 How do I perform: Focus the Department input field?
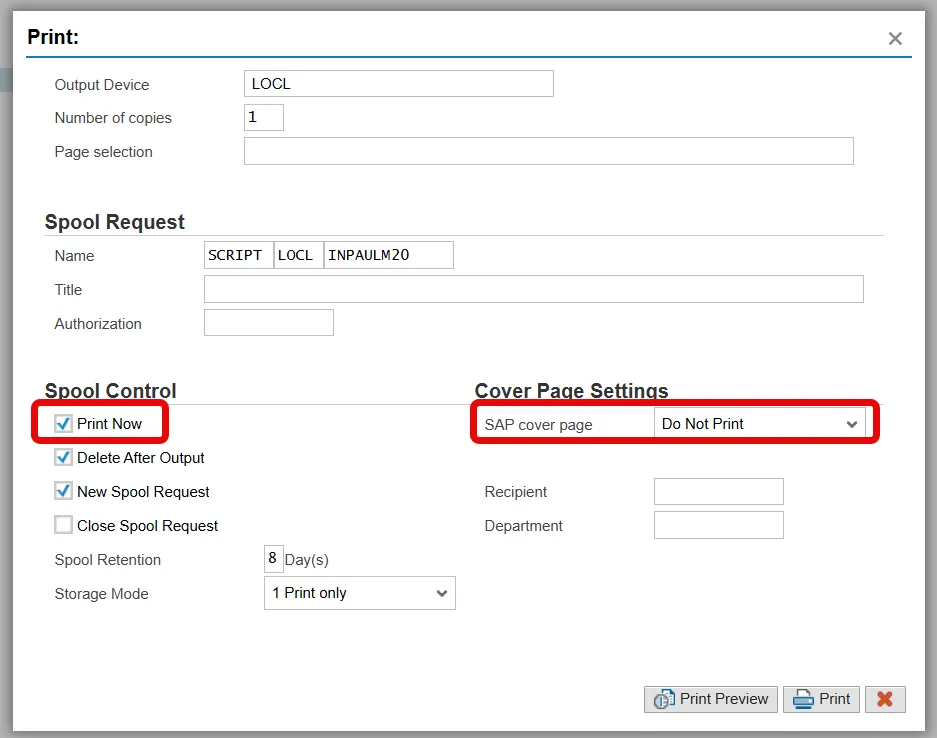pos(718,526)
